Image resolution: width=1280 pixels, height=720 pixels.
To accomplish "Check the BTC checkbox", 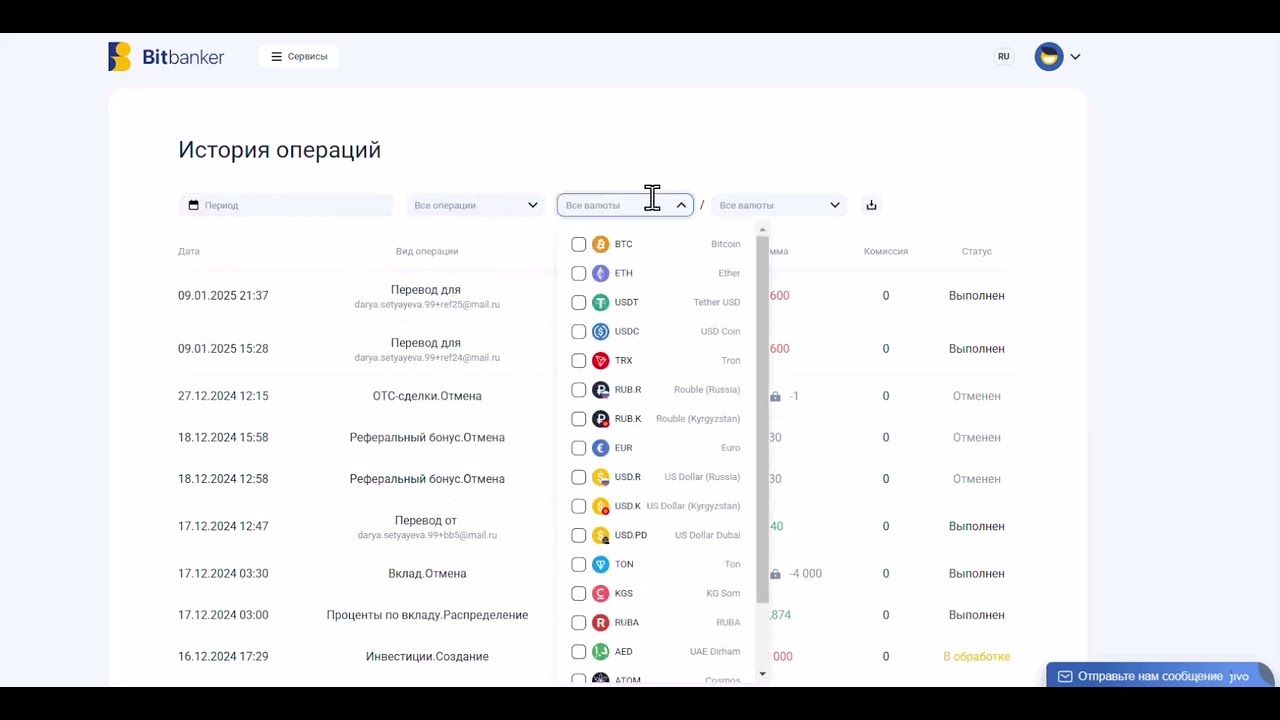I will point(579,244).
